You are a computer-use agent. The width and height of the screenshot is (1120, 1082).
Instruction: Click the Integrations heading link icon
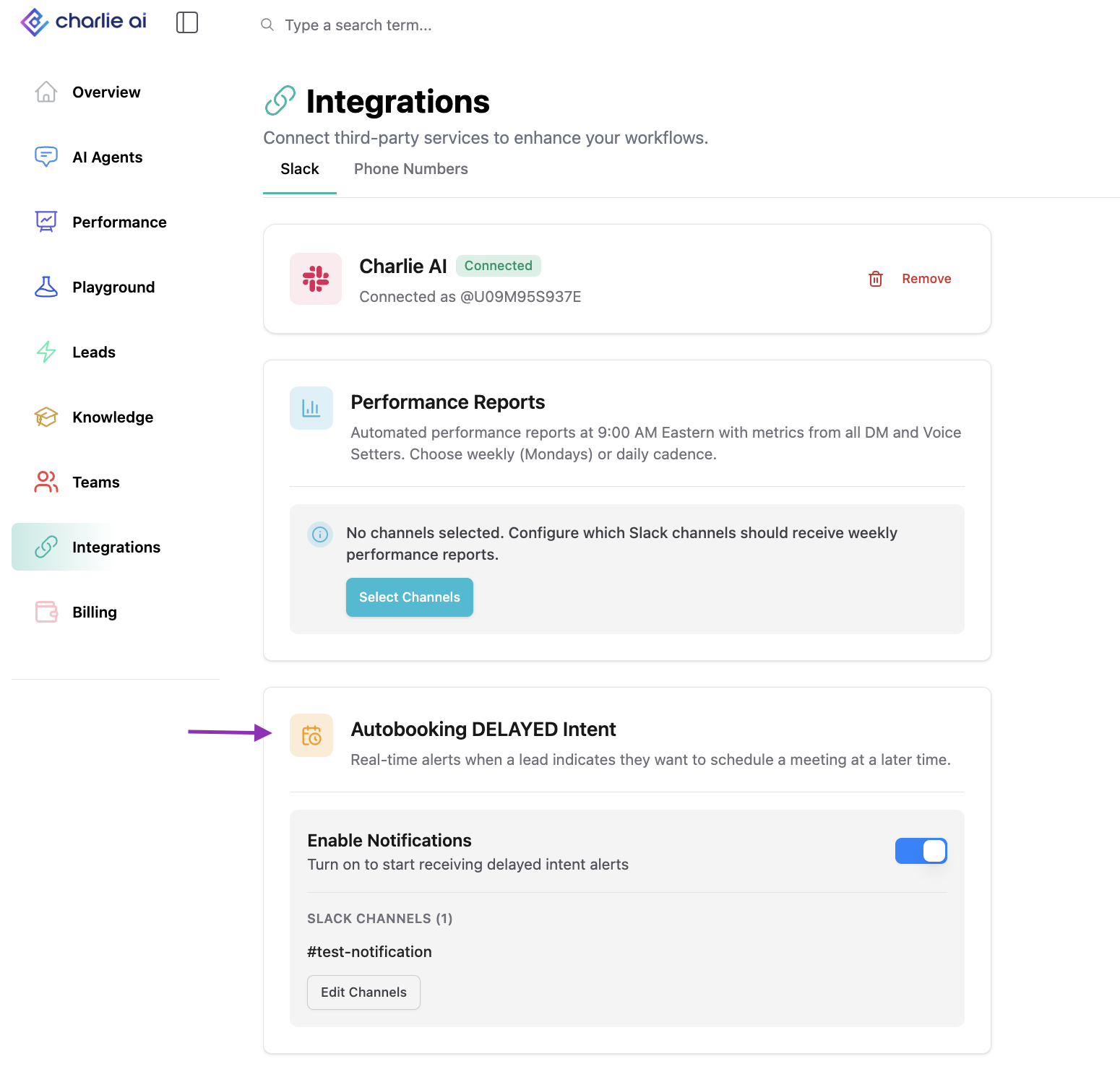click(x=280, y=101)
